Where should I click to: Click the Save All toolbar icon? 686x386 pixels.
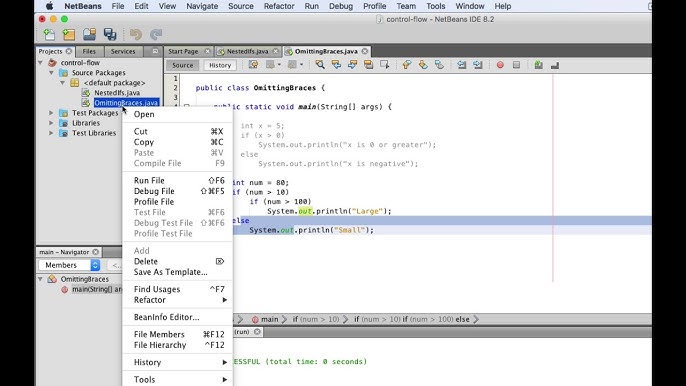click(x=110, y=34)
